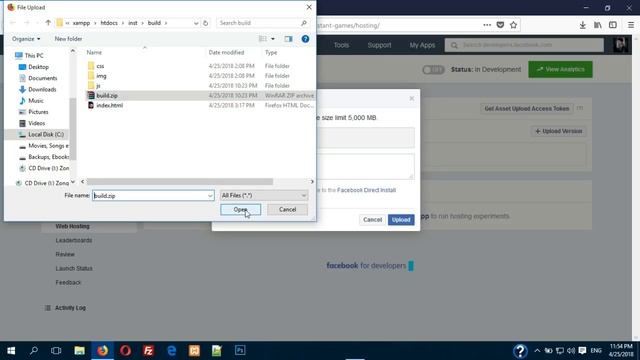This screenshot has width=640, height=360.
Task: Open the Organize menu
Action: [26, 39]
